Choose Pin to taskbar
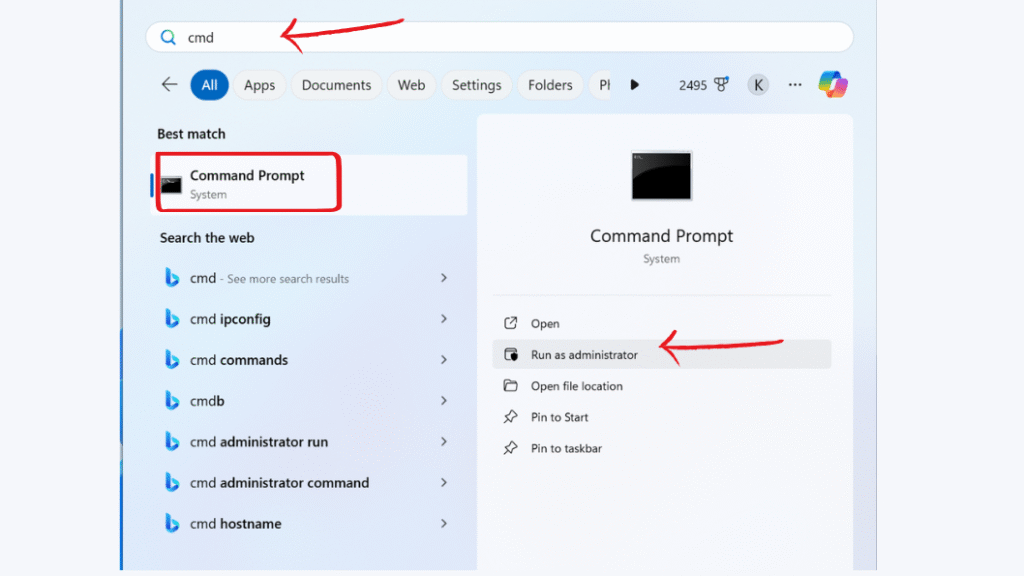Viewport: 1024px width, 576px height. [x=662, y=448]
